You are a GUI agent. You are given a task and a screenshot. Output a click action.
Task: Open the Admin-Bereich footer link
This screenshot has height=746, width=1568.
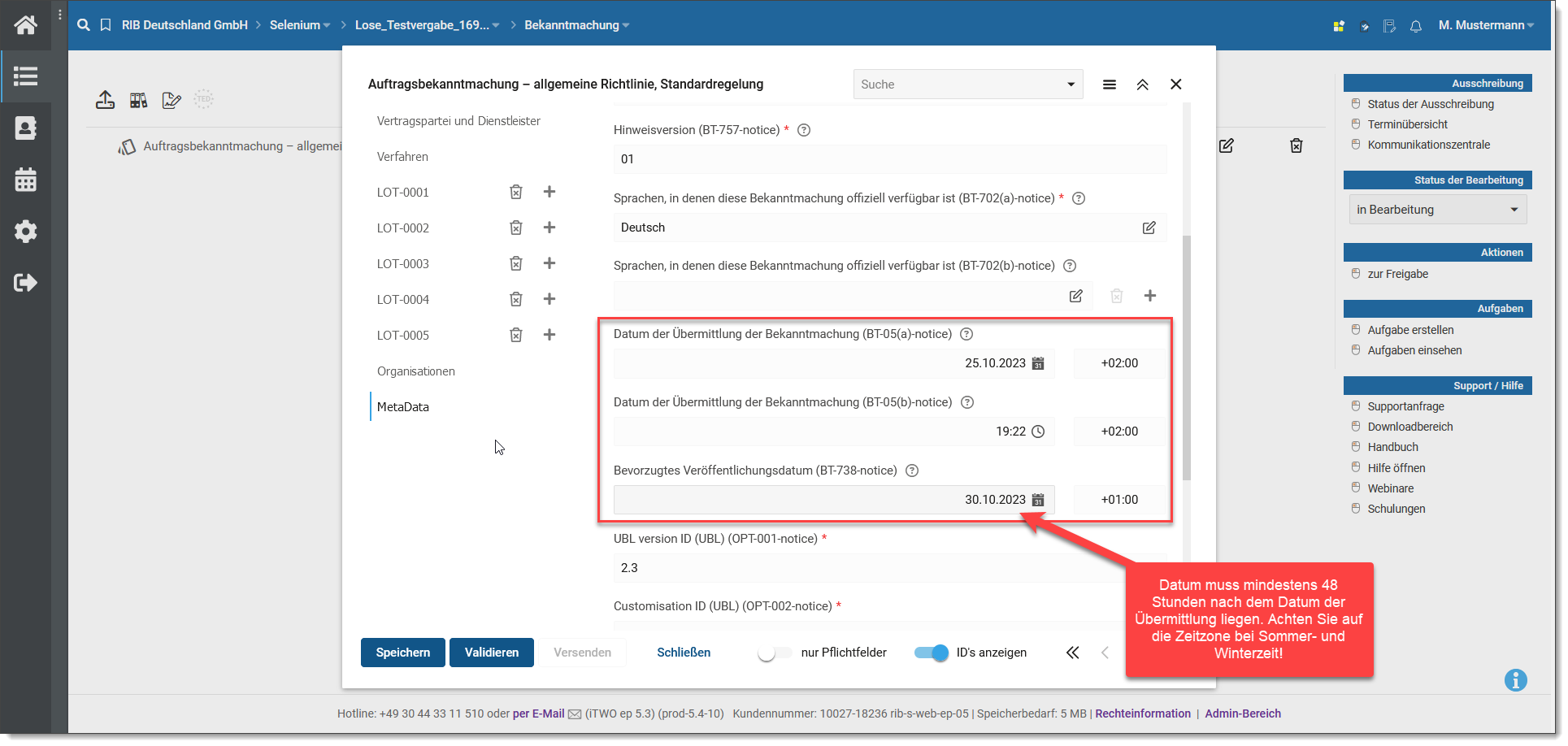[x=1243, y=713]
